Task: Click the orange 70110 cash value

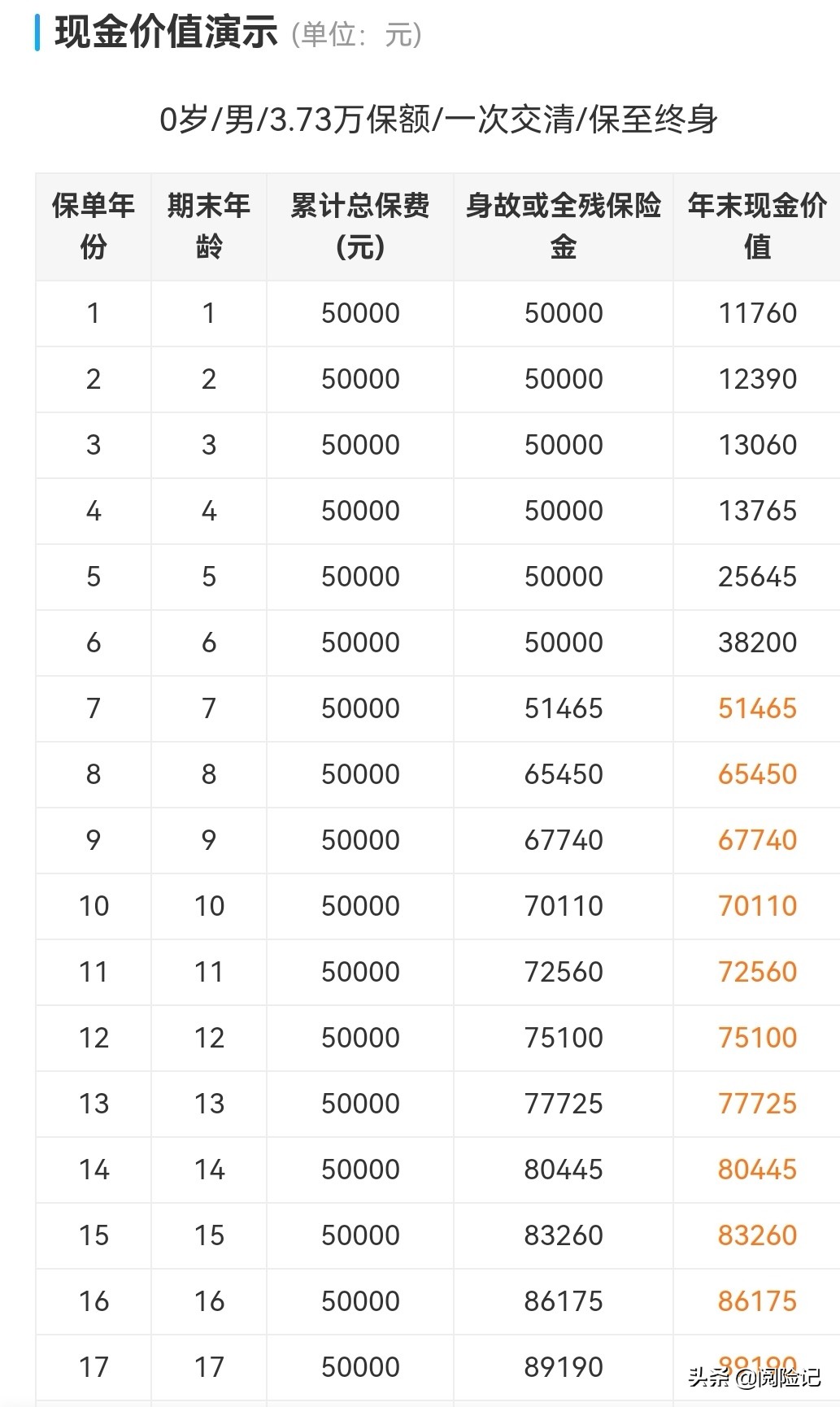Action: [757, 906]
